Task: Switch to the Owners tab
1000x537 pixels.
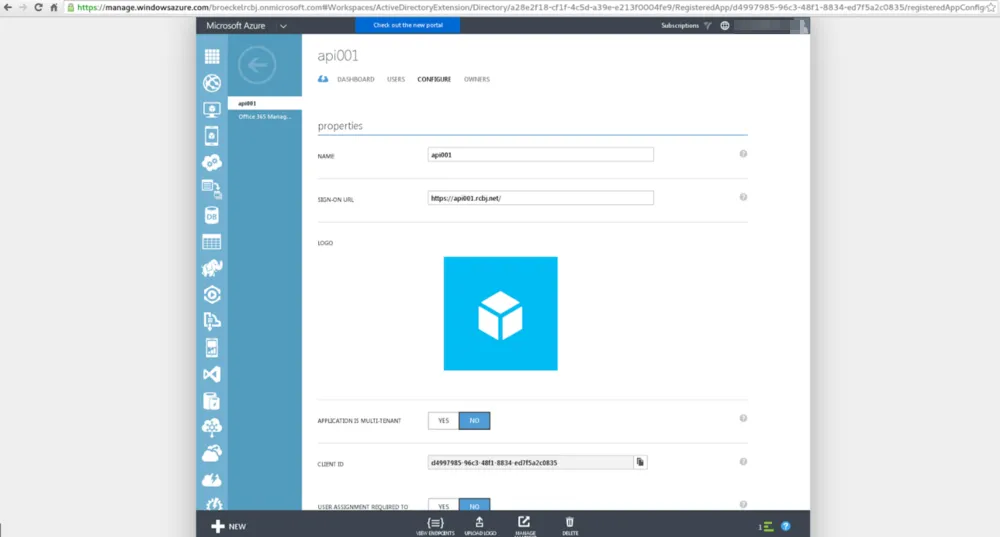Action: pos(477,79)
